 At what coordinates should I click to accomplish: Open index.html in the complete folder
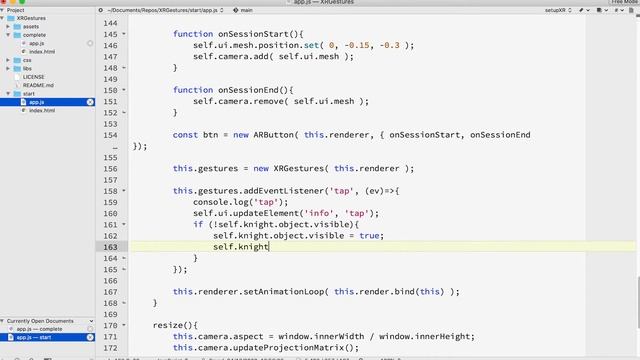42,52
